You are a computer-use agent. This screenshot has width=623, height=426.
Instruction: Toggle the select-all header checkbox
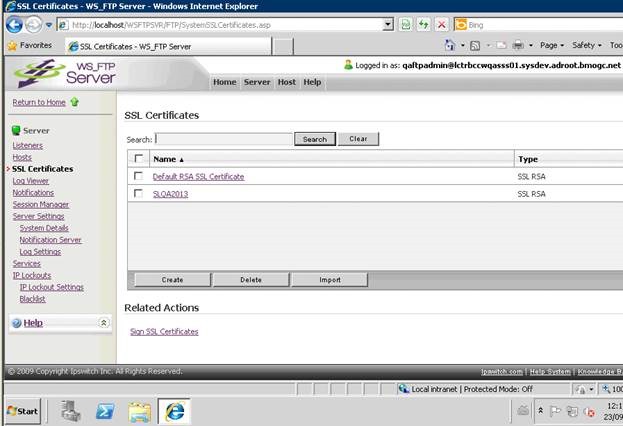(x=139, y=159)
